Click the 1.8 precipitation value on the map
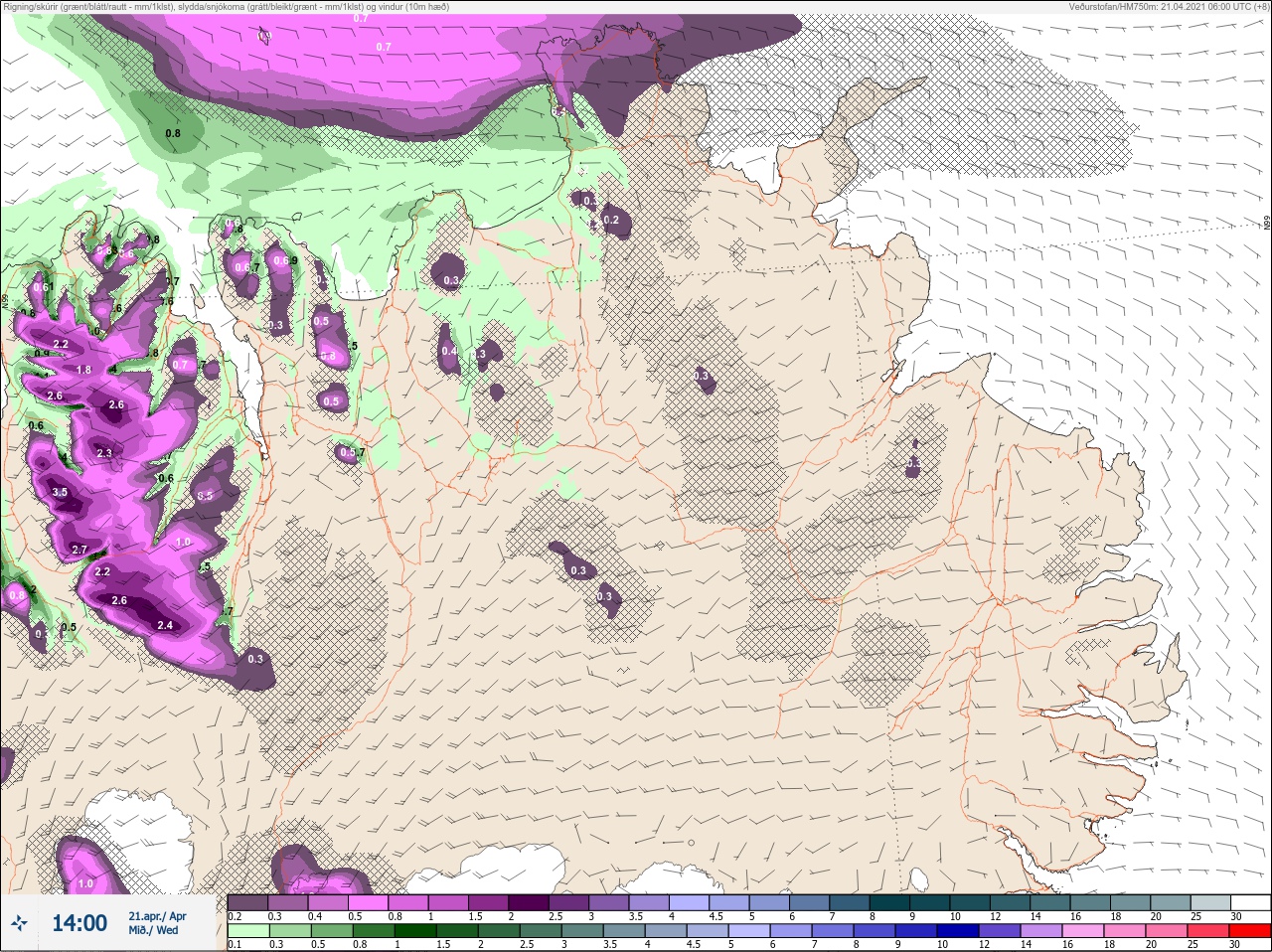The height and width of the screenshot is (952, 1272). click(x=83, y=370)
